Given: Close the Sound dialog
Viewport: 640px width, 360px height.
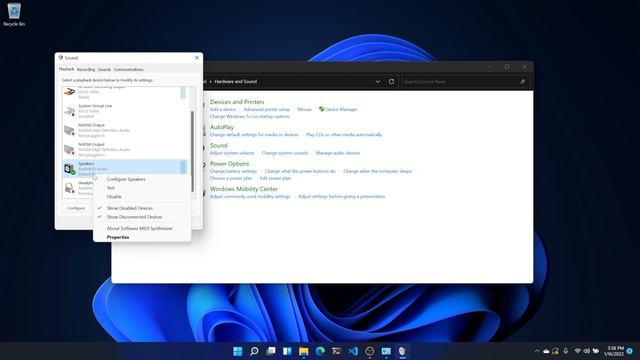Looking at the screenshot, I should pyautogui.click(x=197, y=58).
